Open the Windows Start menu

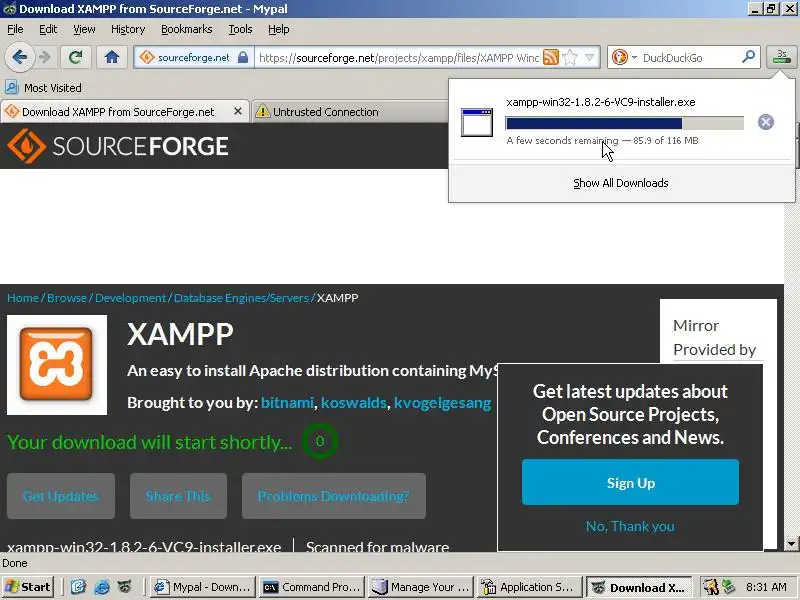[x=28, y=587]
